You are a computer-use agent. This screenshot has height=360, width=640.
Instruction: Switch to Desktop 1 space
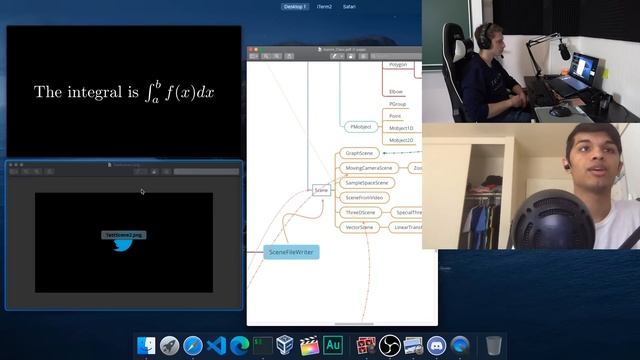pos(295,7)
